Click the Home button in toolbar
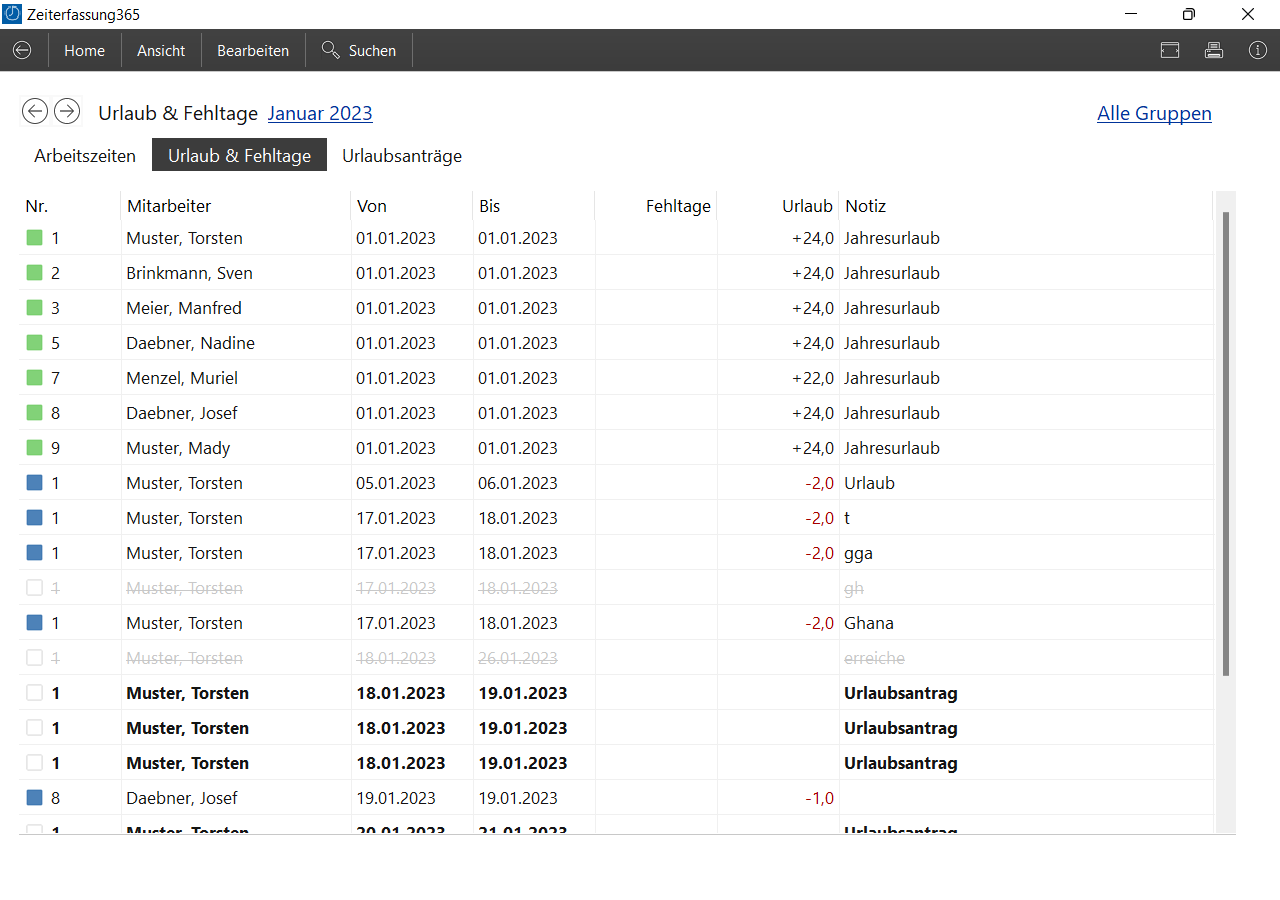This screenshot has height=900, width=1280. click(x=84, y=50)
